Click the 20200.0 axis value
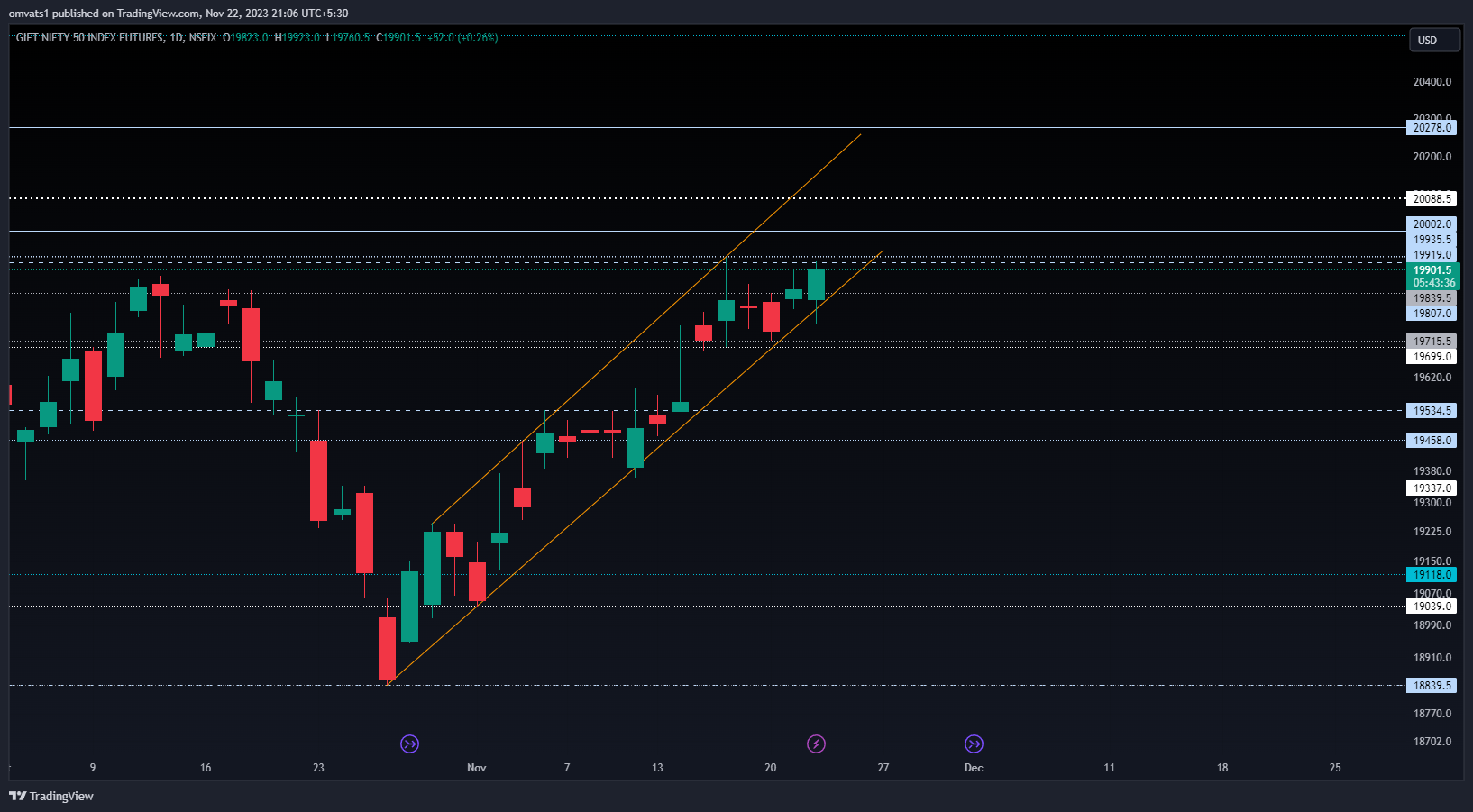This screenshot has width=1473, height=812. pos(1432,157)
